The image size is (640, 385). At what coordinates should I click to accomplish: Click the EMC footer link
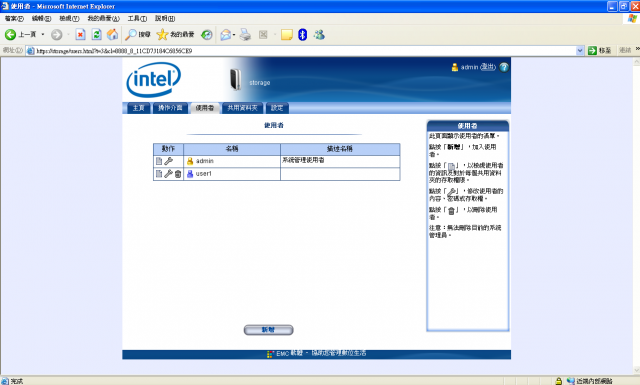(x=317, y=353)
